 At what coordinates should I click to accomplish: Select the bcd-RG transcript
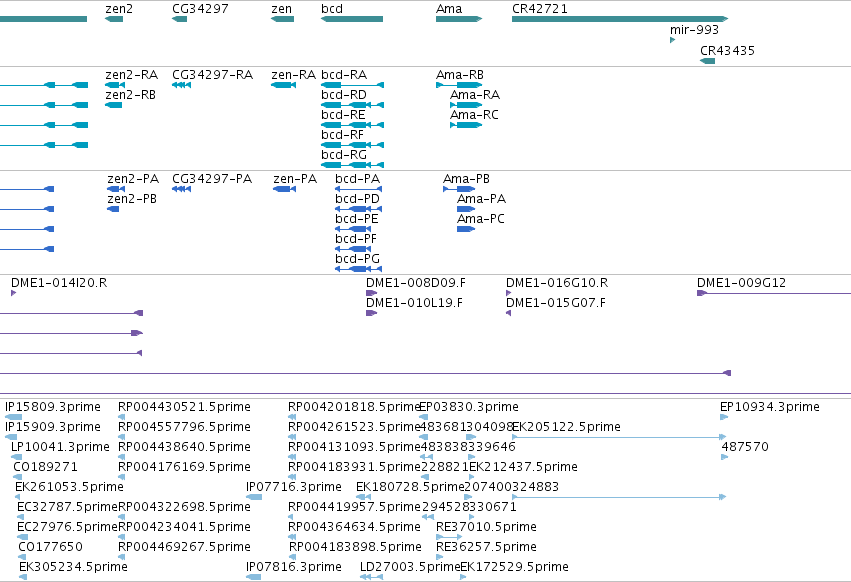click(353, 165)
